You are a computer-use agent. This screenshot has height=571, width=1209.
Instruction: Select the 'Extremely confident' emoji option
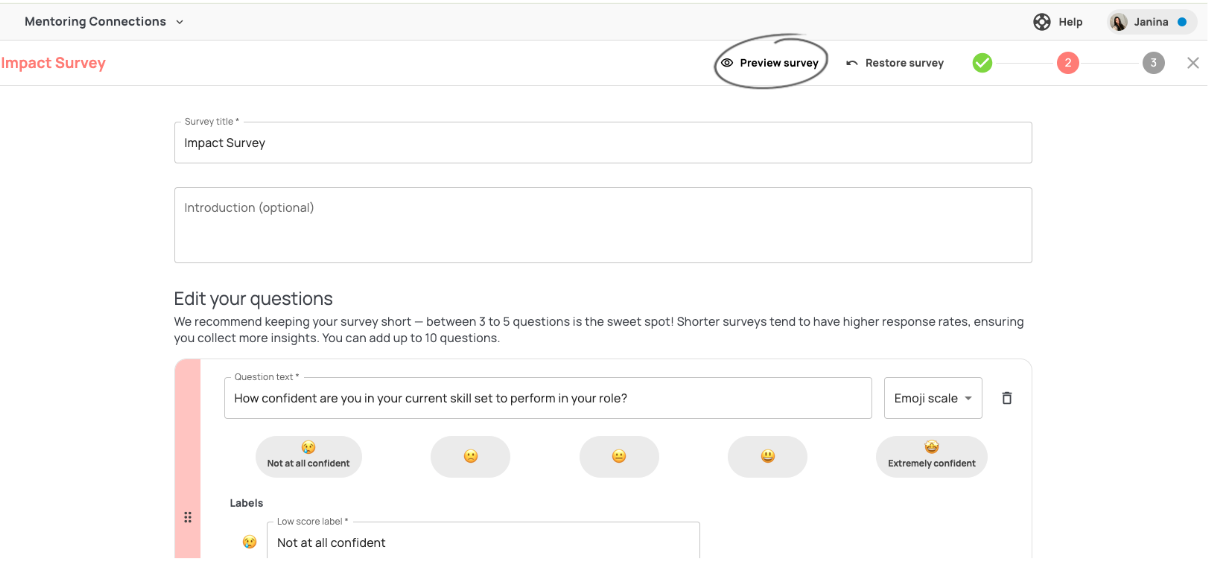(931, 456)
